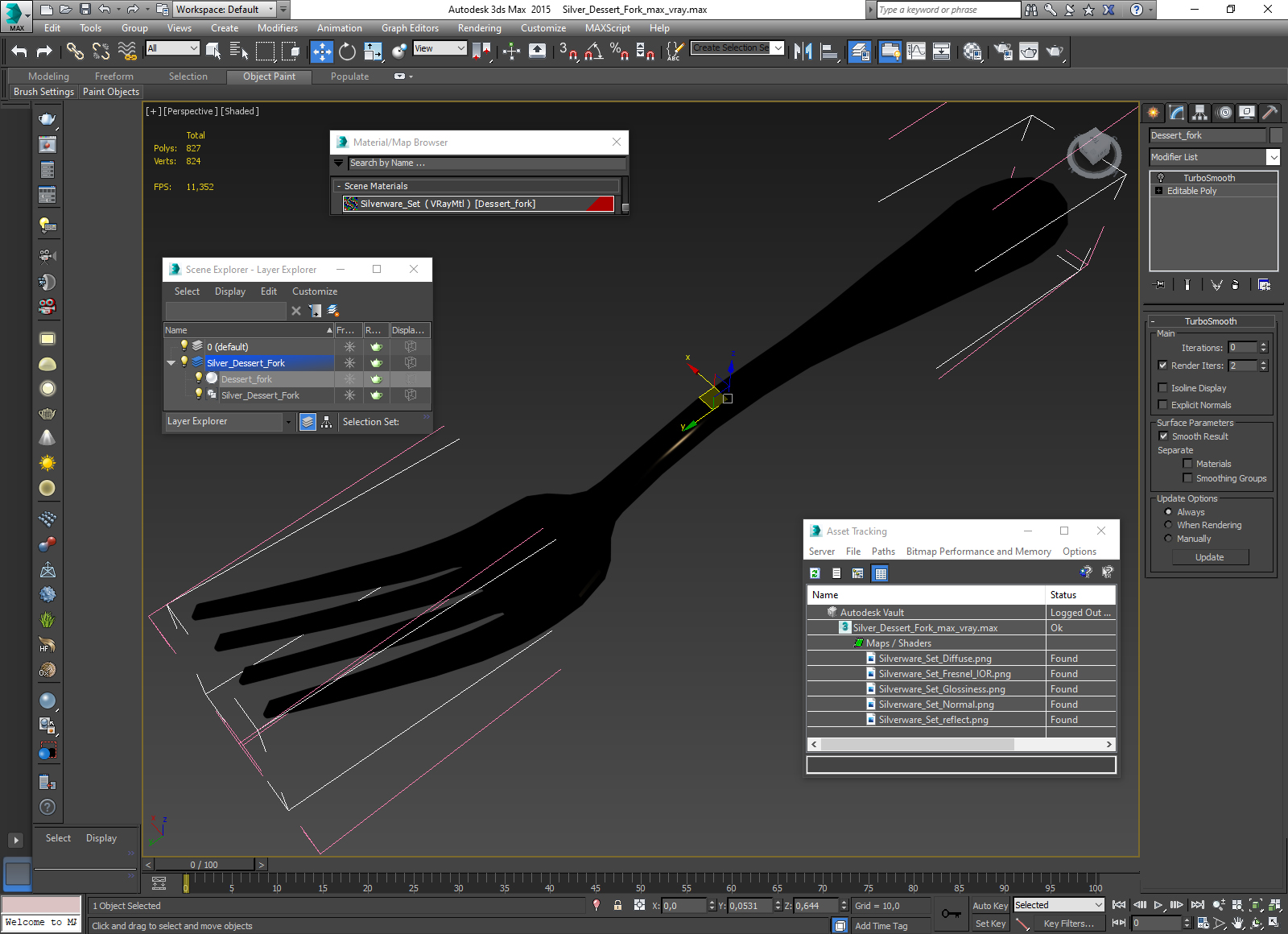Screen dimensions: 1288x934
Task: Select When Rendering update option
Action: click(1168, 525)
